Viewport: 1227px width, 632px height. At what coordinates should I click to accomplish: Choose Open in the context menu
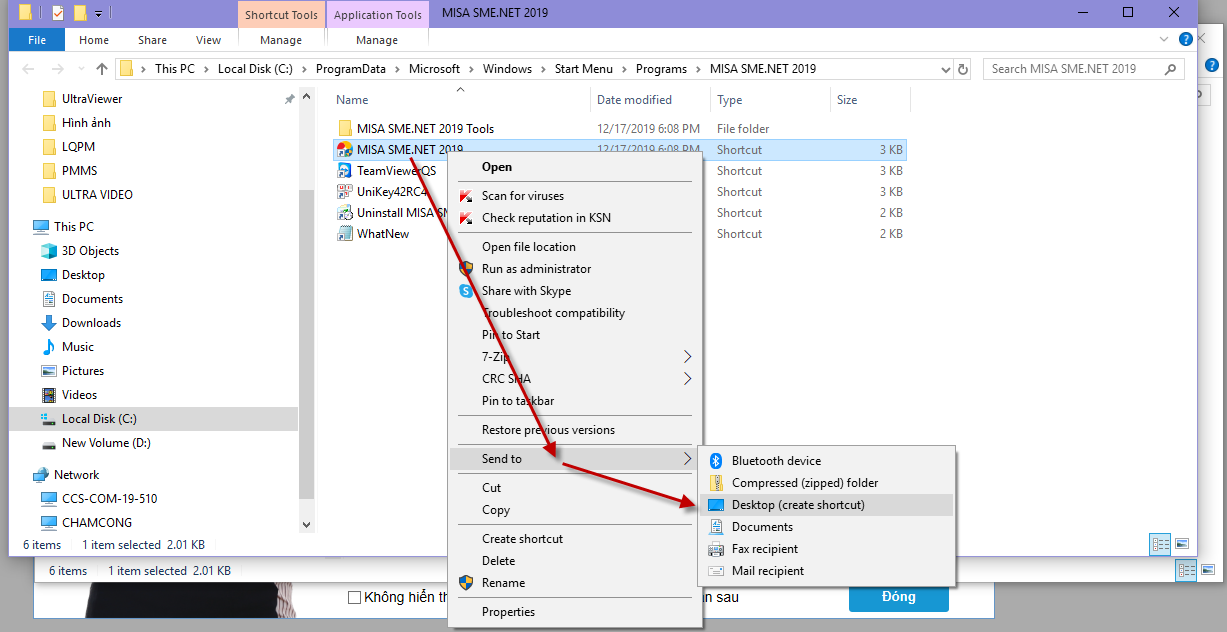point(497,167)
